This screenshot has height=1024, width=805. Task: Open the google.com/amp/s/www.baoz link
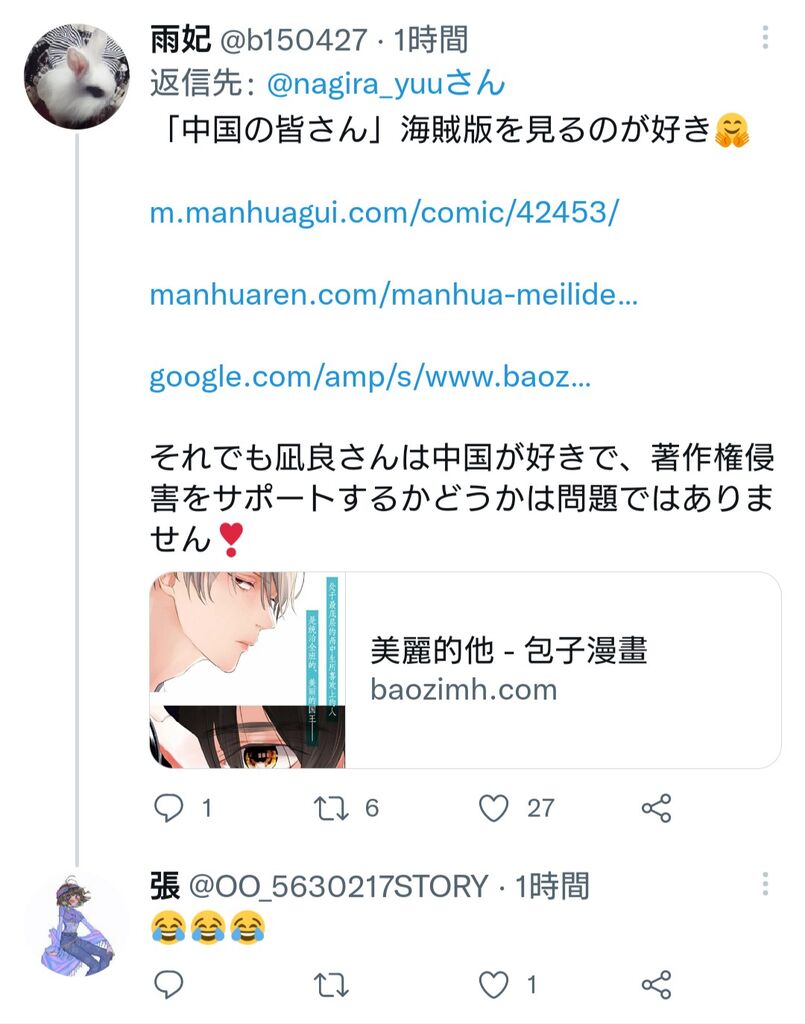pyautogui.click(x=370, y=377)
